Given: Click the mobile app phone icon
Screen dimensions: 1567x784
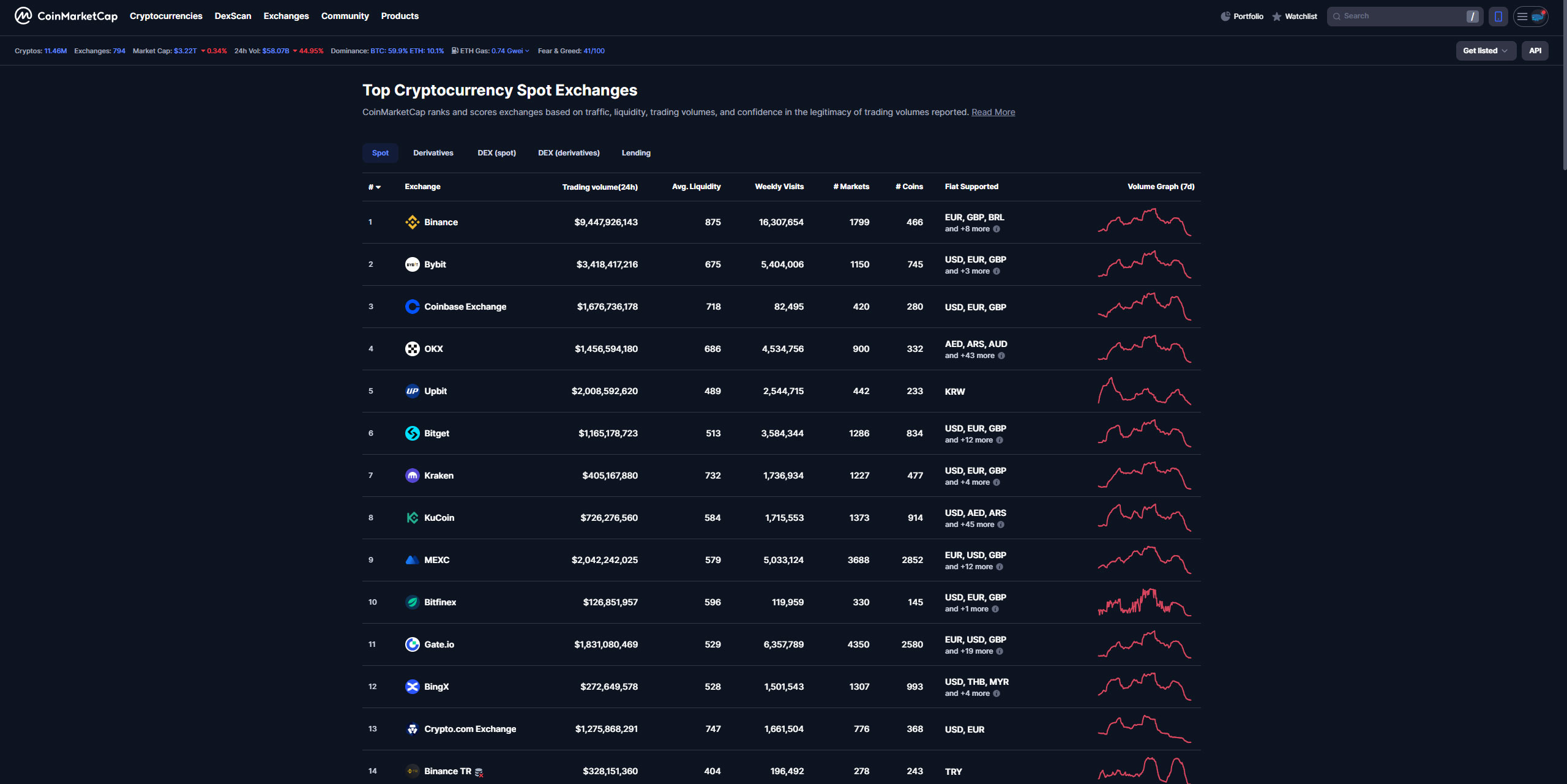Looking at the screenshot, I should tap(1498, 17).
